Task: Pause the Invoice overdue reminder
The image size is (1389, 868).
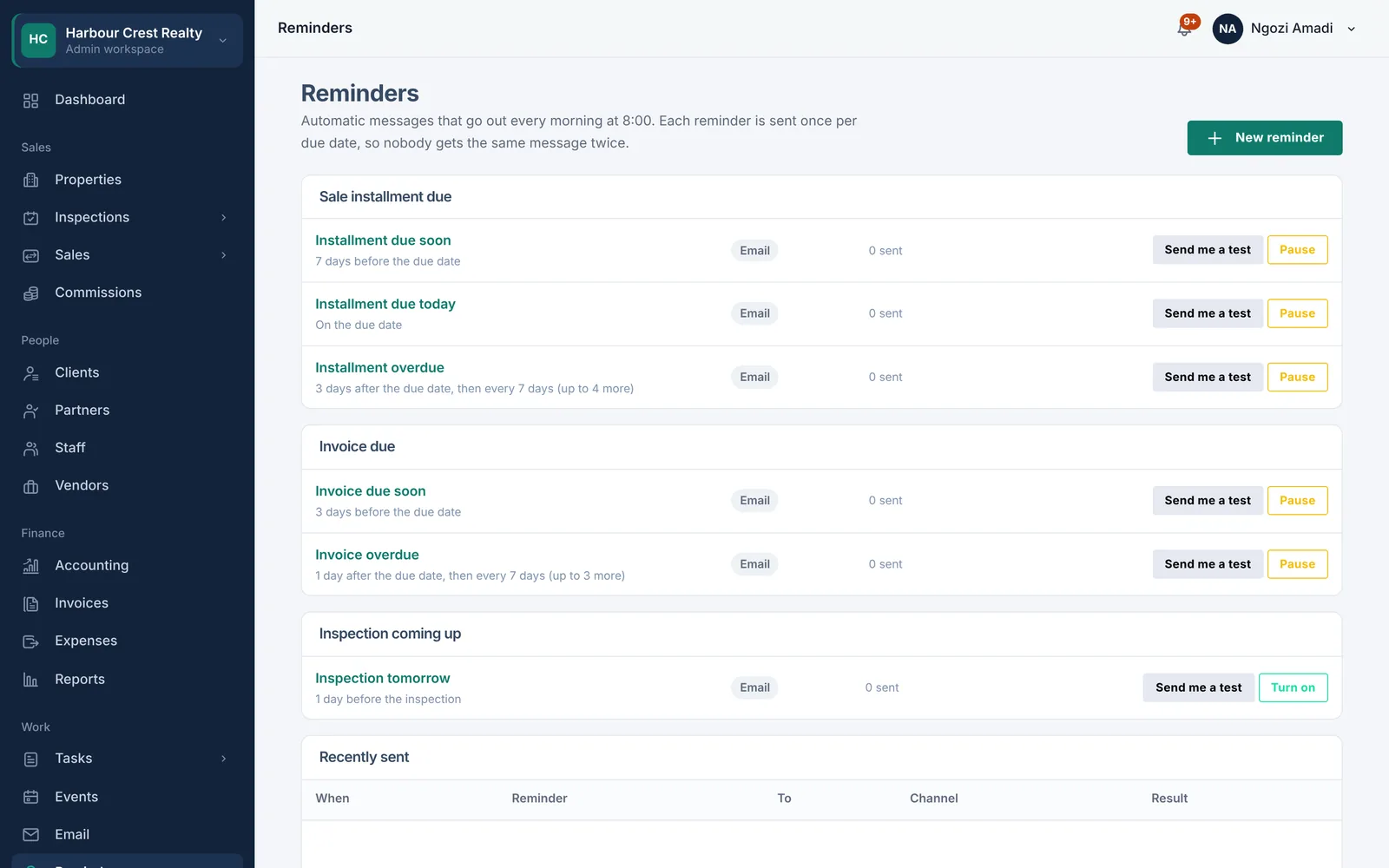Action: [1297, 564]
